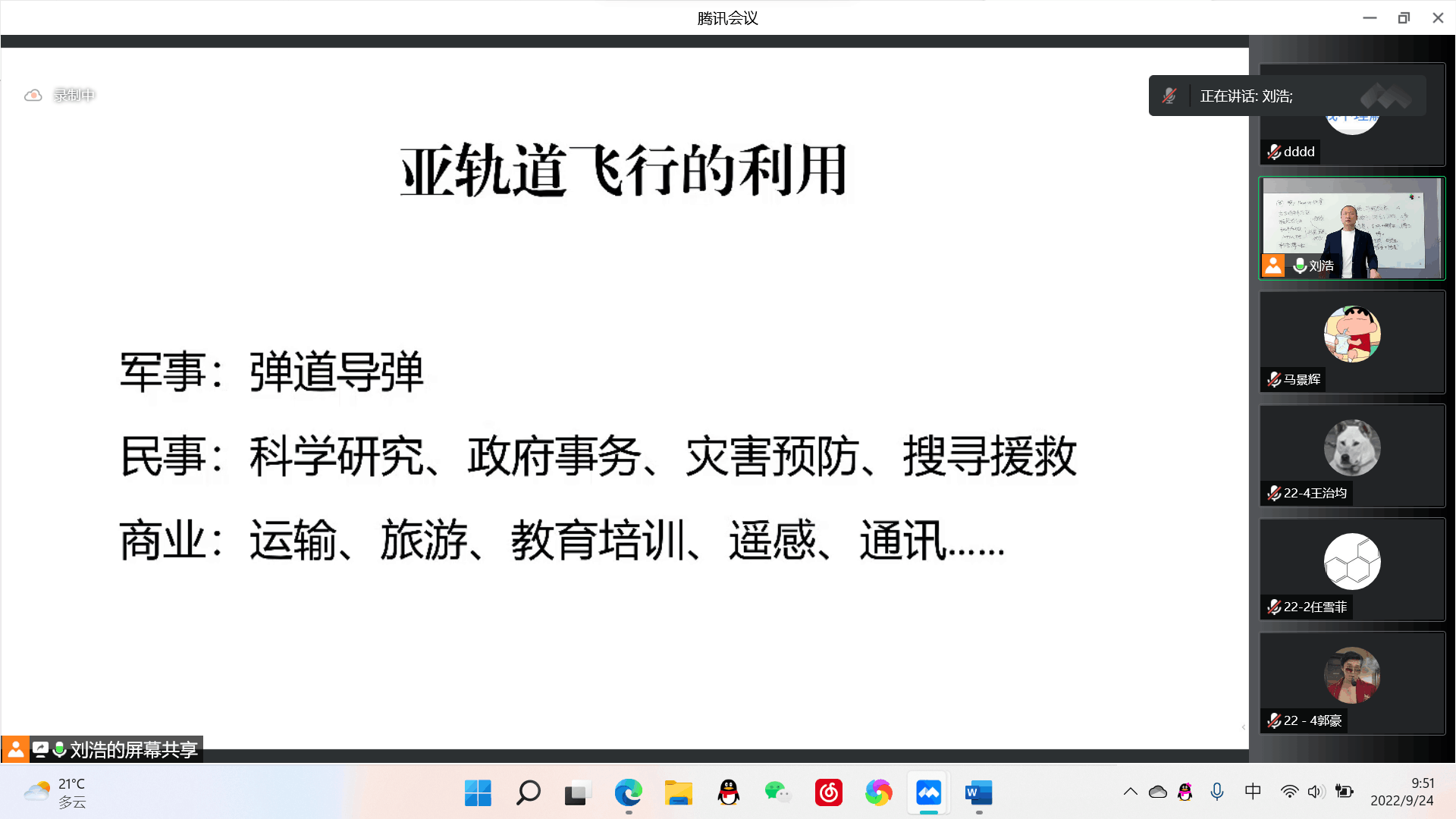Open Microsoft Word from the taskbar
Image resolution: width=1456 pixels, height=819 pixels.
(978, 793)
